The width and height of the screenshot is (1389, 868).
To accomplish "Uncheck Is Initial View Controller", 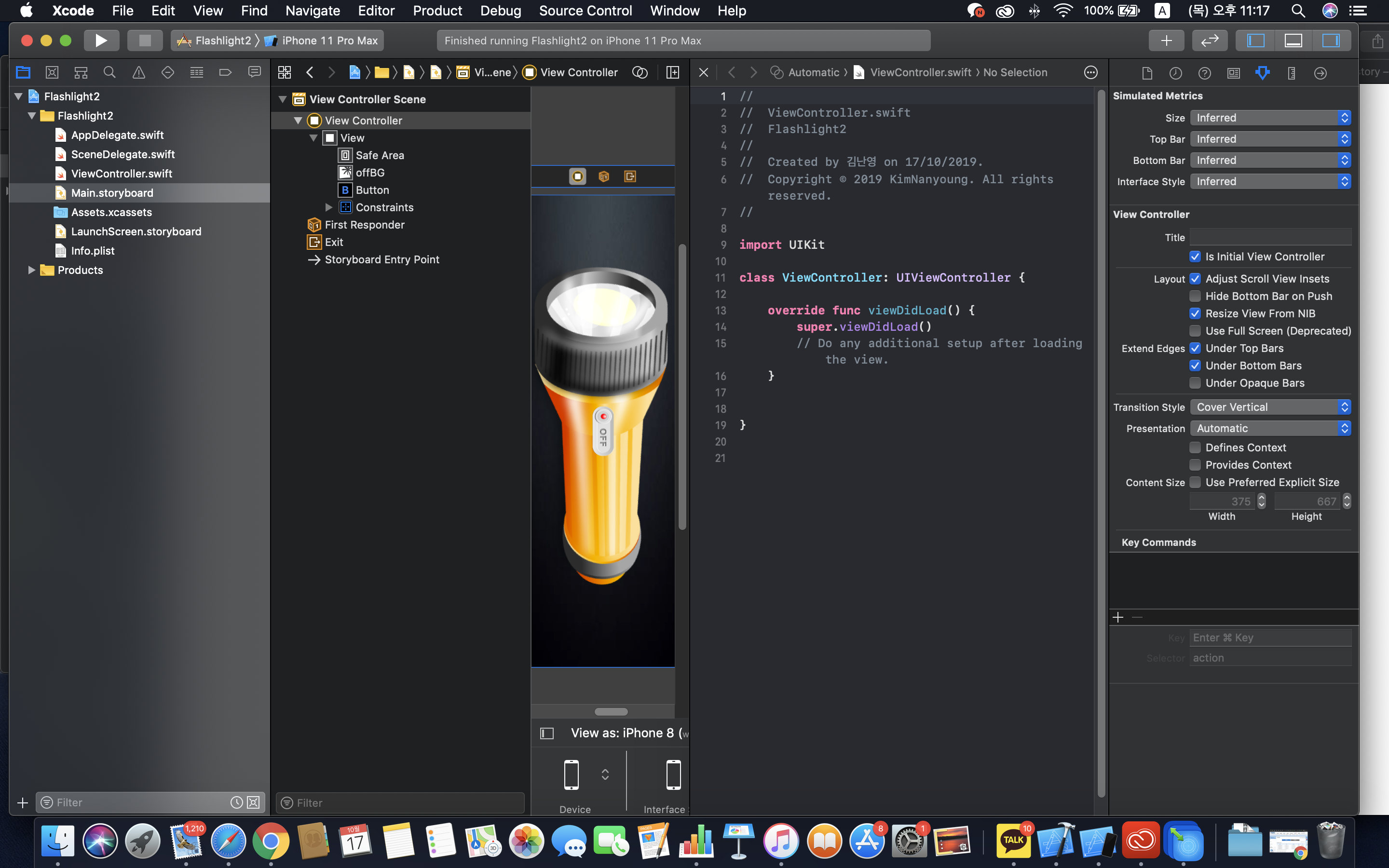I will (x=1195, y=257).
